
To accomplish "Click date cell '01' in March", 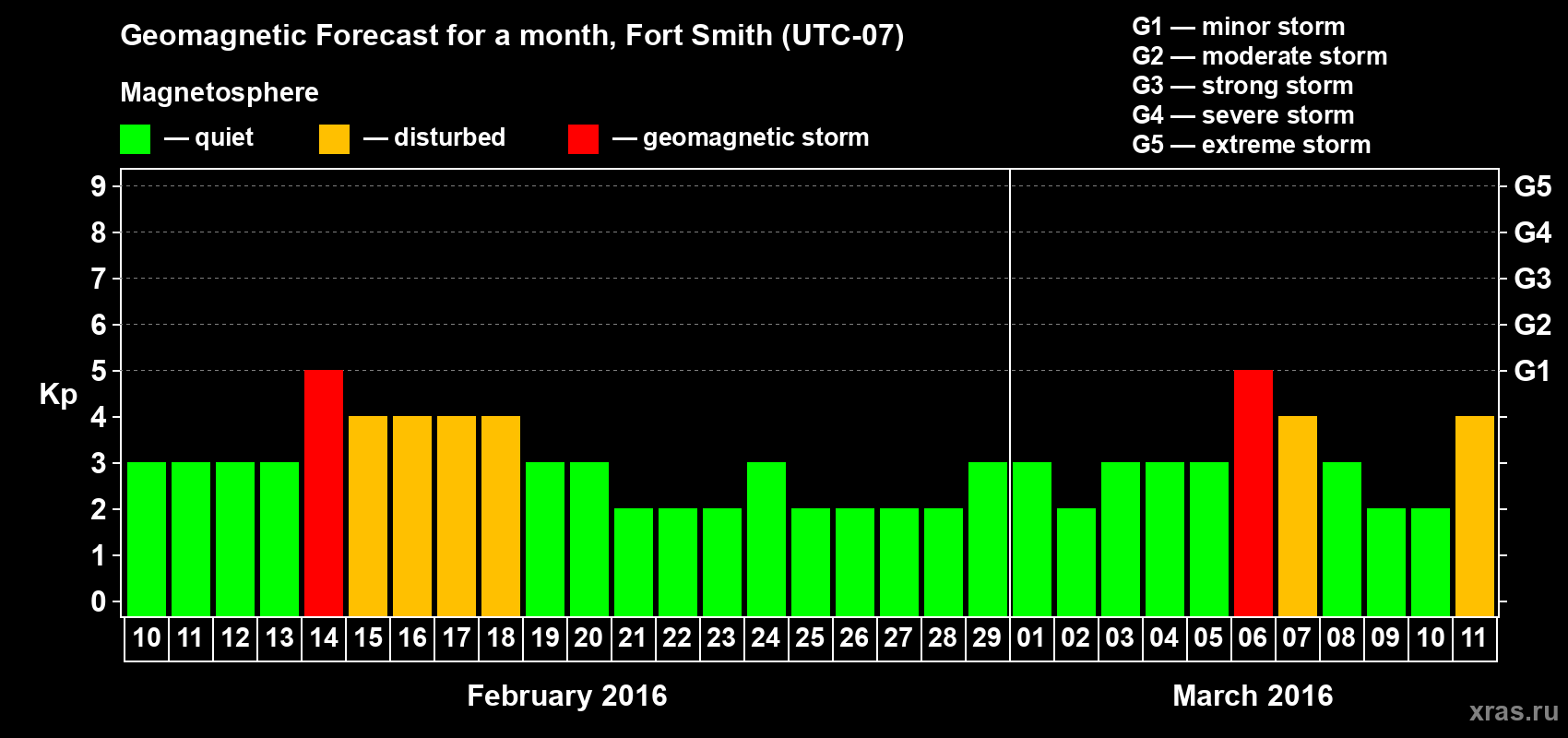I will tap(1031, 638).
